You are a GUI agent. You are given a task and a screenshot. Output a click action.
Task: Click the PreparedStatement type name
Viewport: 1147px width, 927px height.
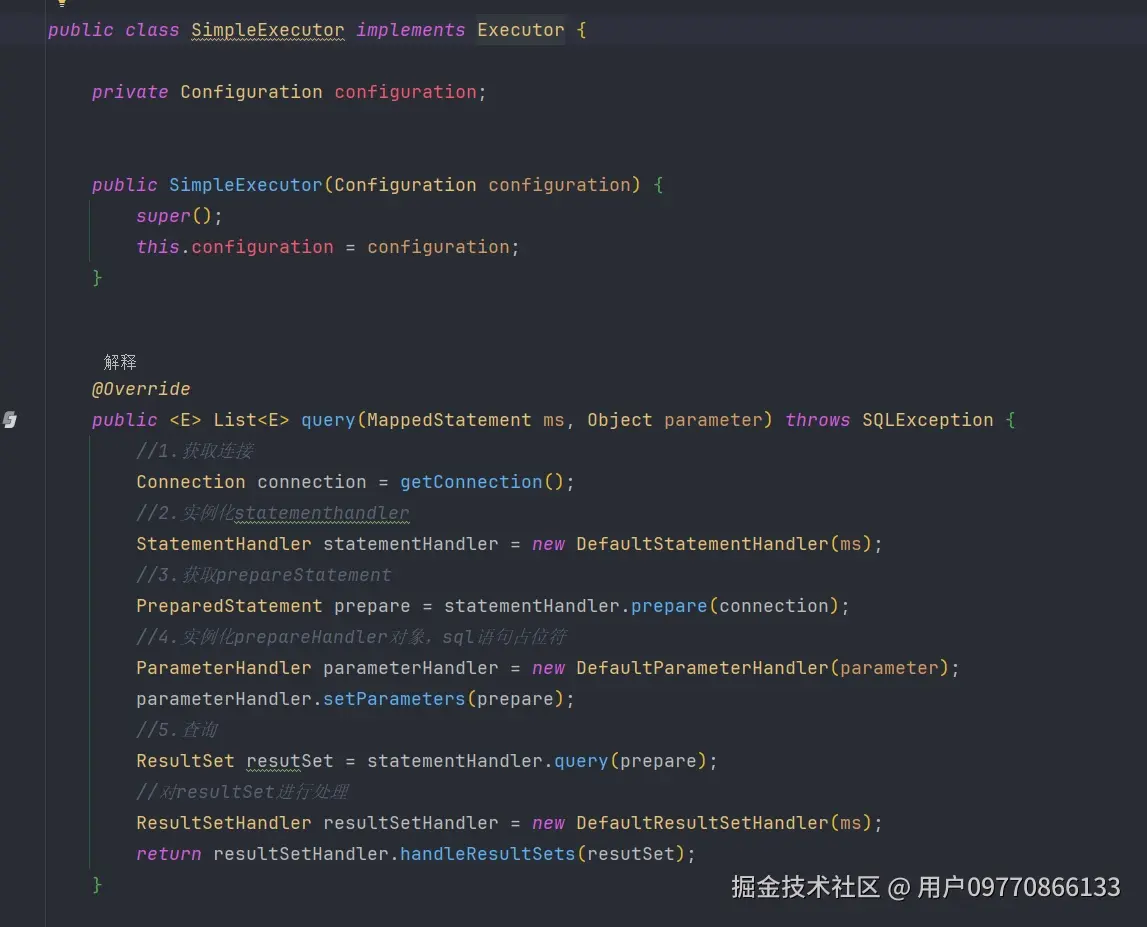tap(229, 606)
